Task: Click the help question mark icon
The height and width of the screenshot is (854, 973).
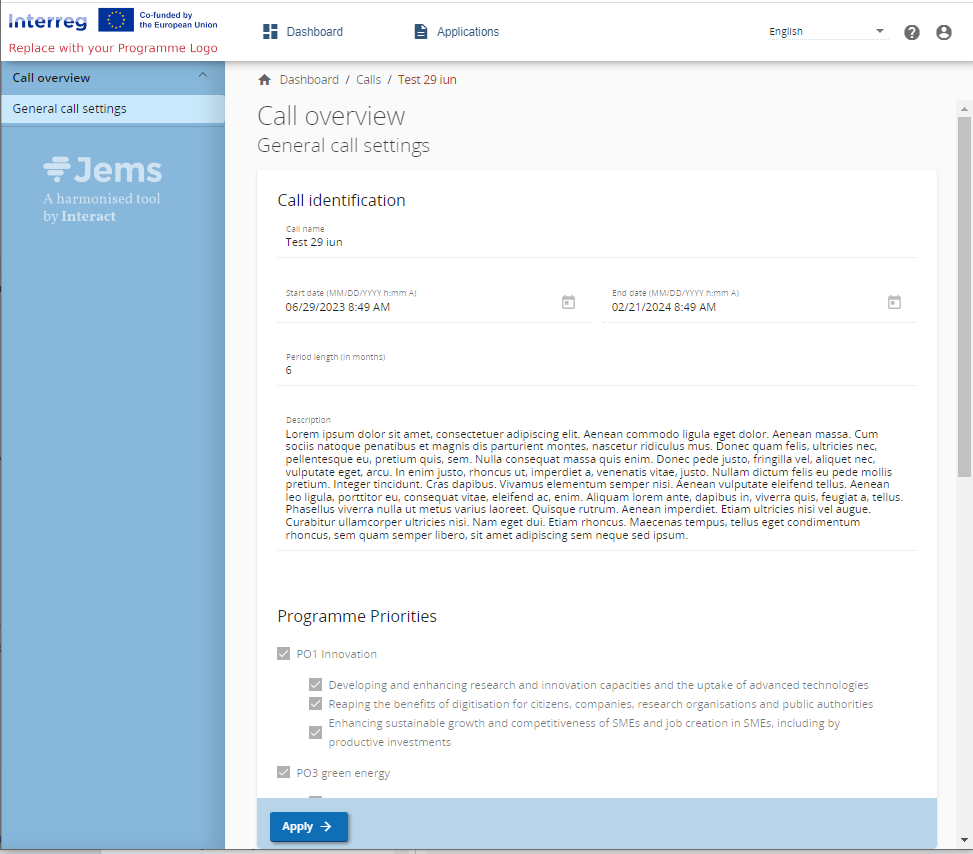Action: tap(911, 32)
